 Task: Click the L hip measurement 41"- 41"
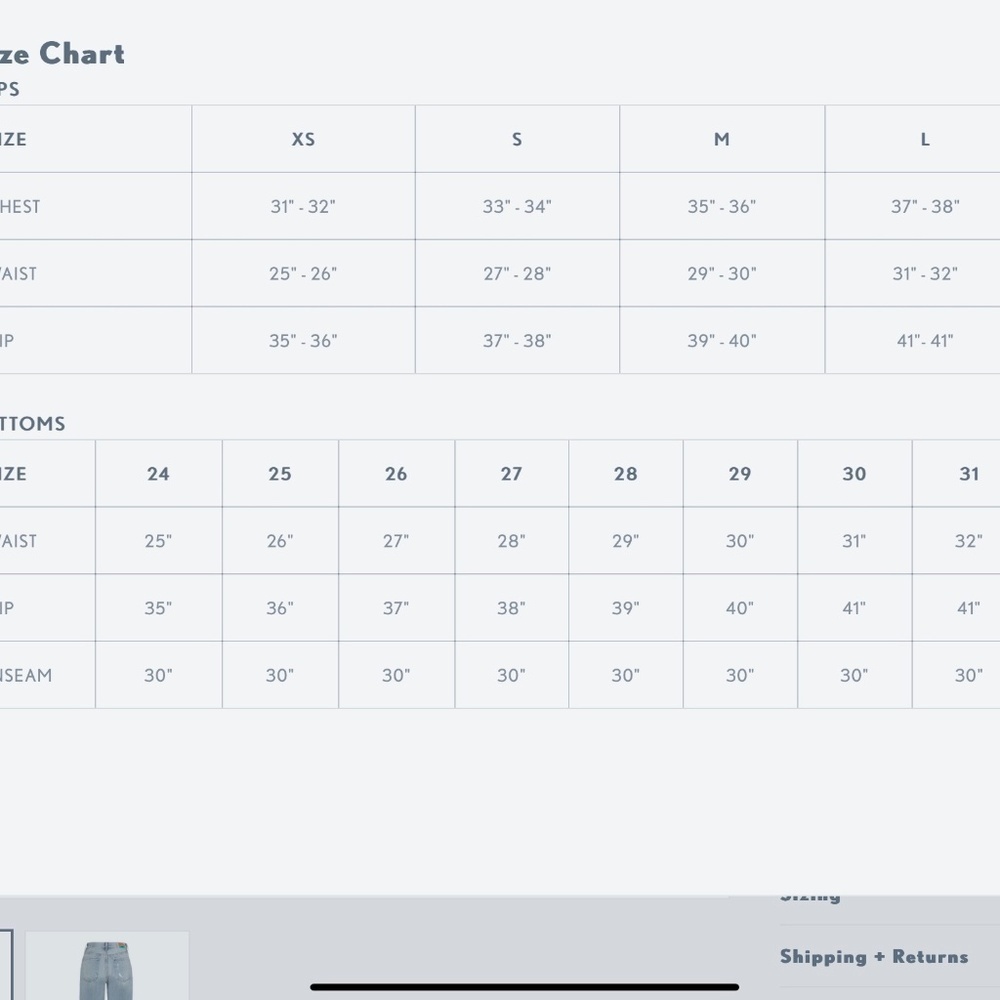[925, 341]
